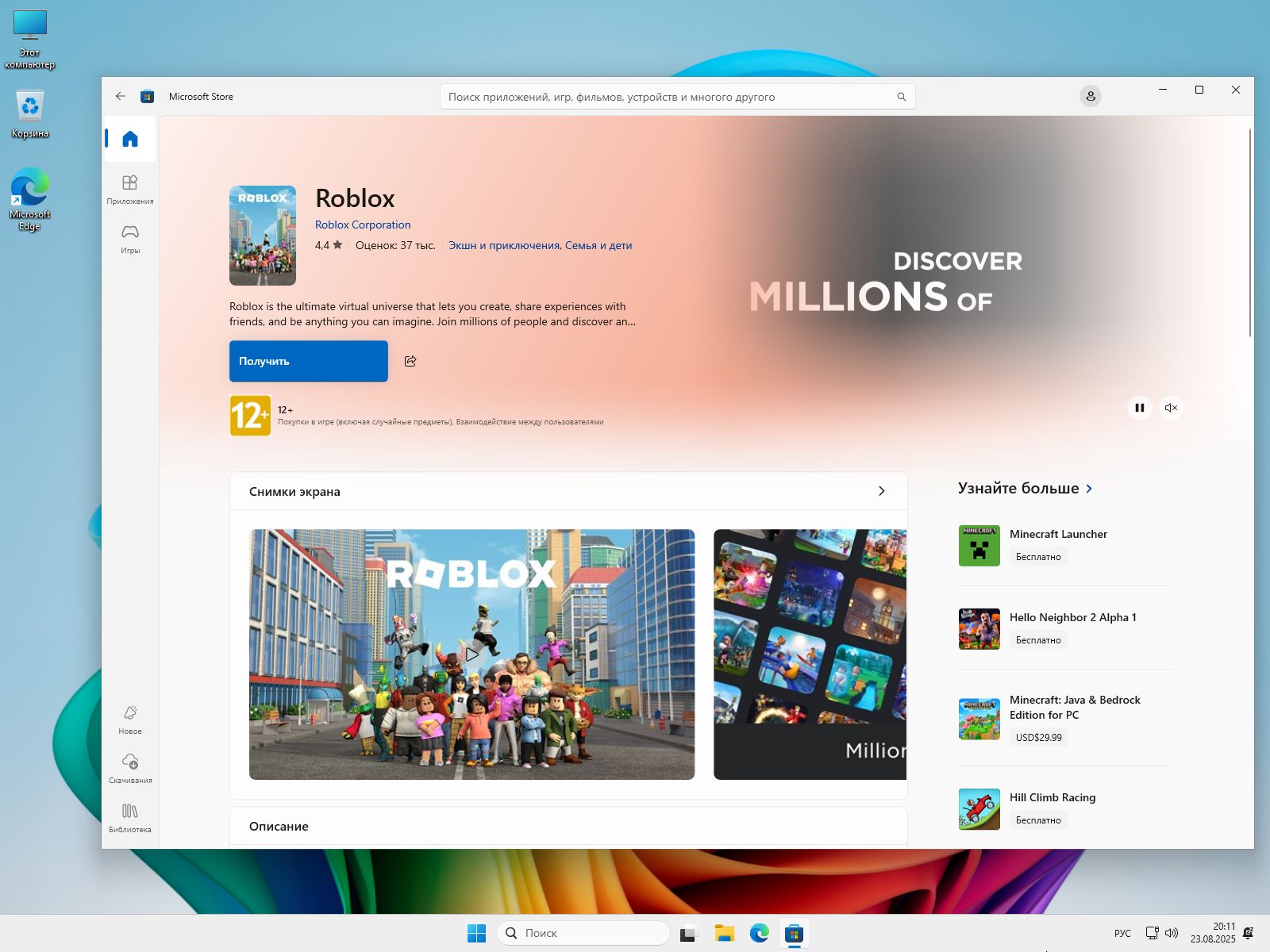Image resolution: width=1270 pixels, height=952 pixels.
Task: Click the USD$29.99 price tag
Action: 1039,737
